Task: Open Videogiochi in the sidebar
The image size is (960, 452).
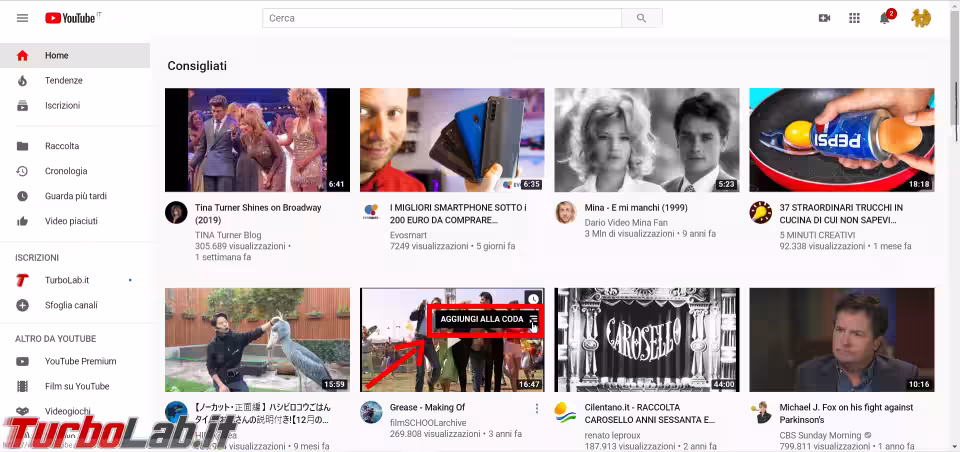Action: pyautogui.click(x=75, y=412)
